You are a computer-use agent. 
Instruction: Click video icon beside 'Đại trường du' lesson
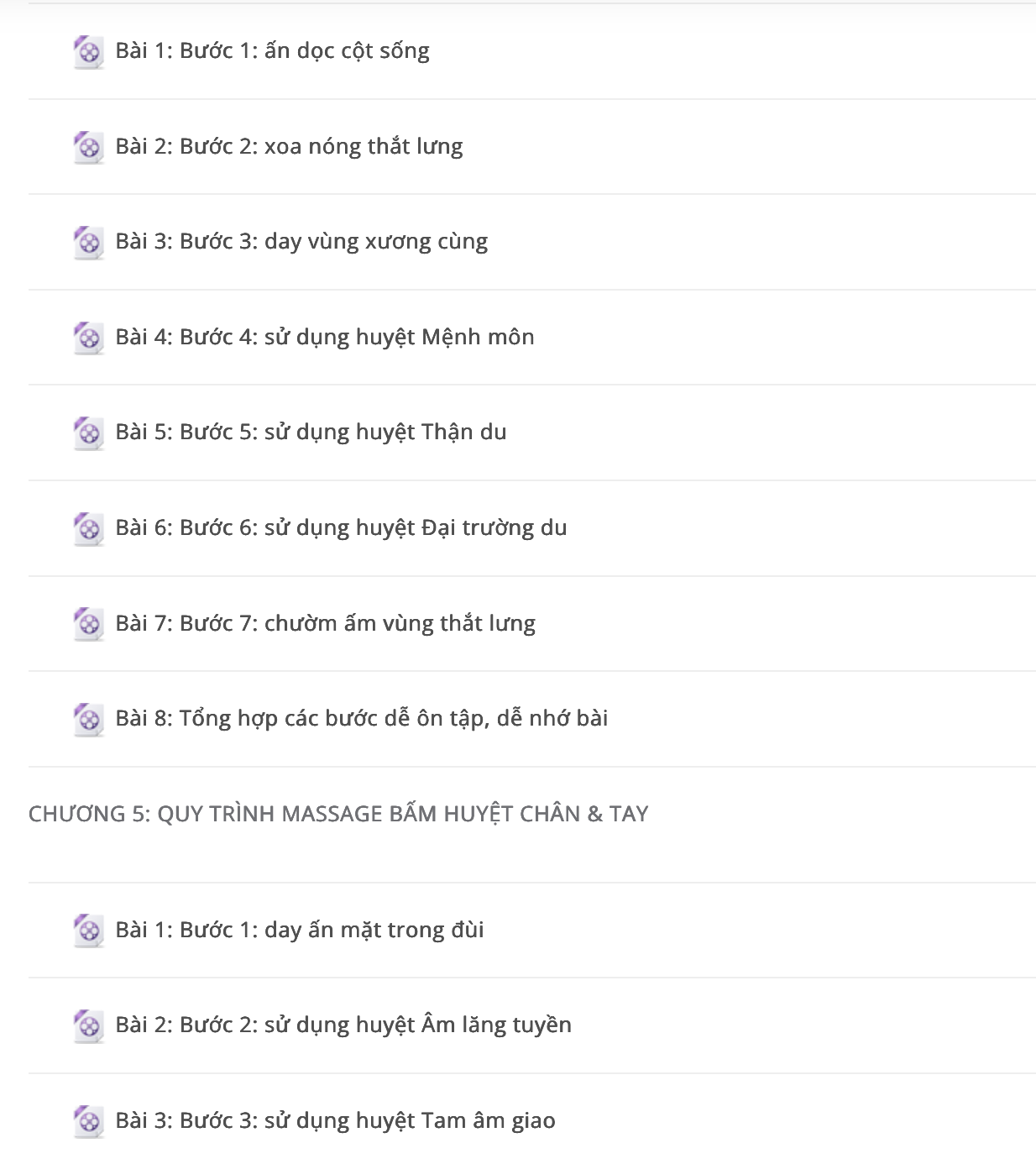click(88, 528)
